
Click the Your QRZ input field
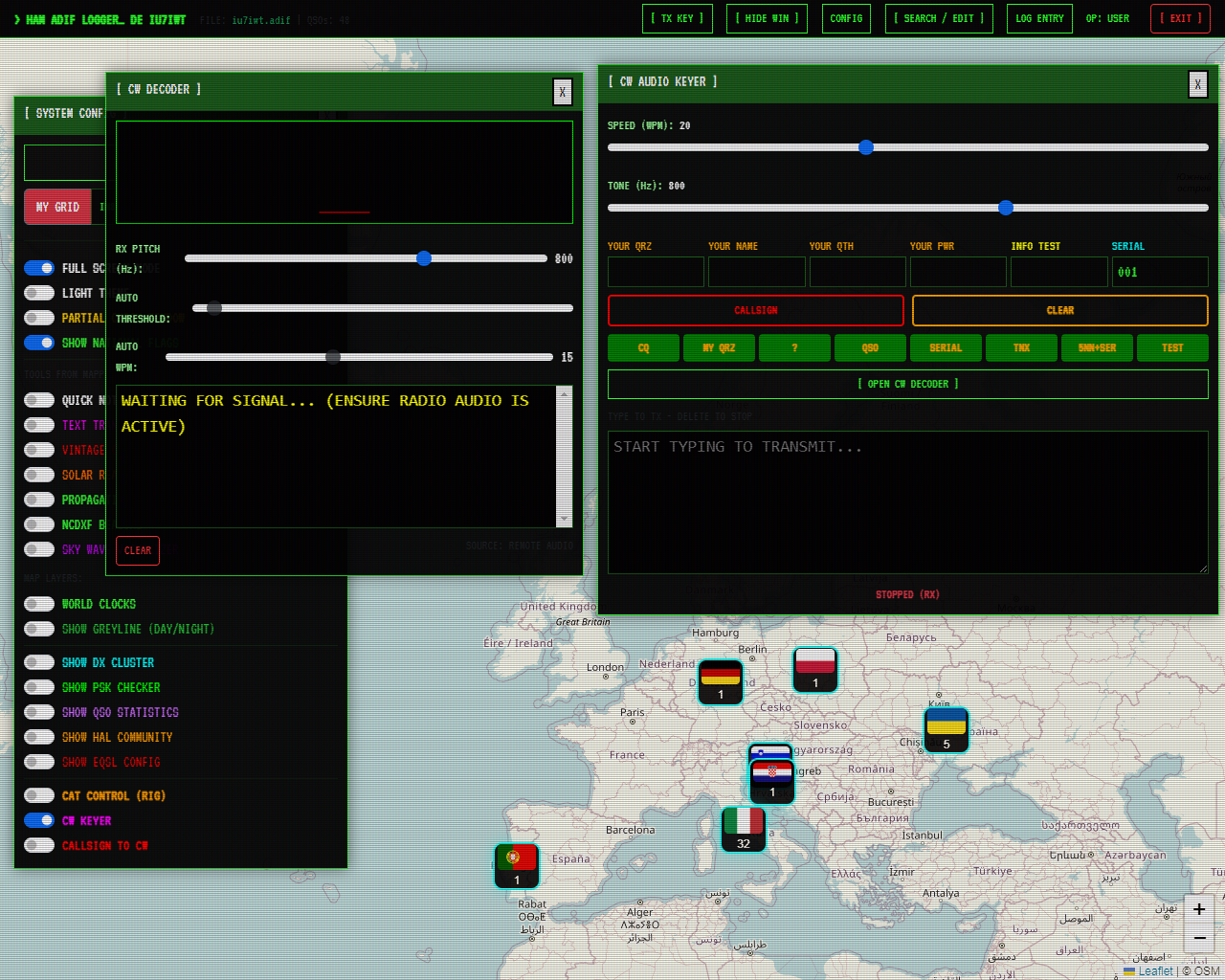pos(656,272)
